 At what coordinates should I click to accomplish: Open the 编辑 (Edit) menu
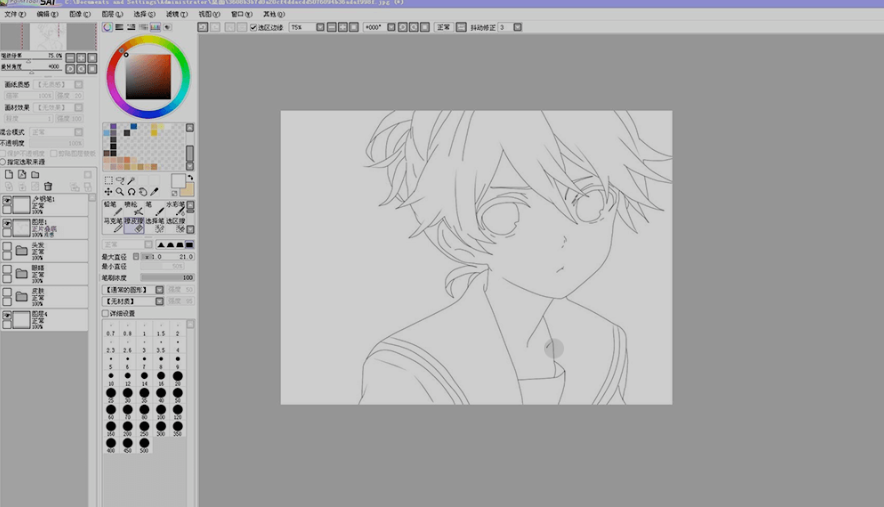tap(47, 14)
